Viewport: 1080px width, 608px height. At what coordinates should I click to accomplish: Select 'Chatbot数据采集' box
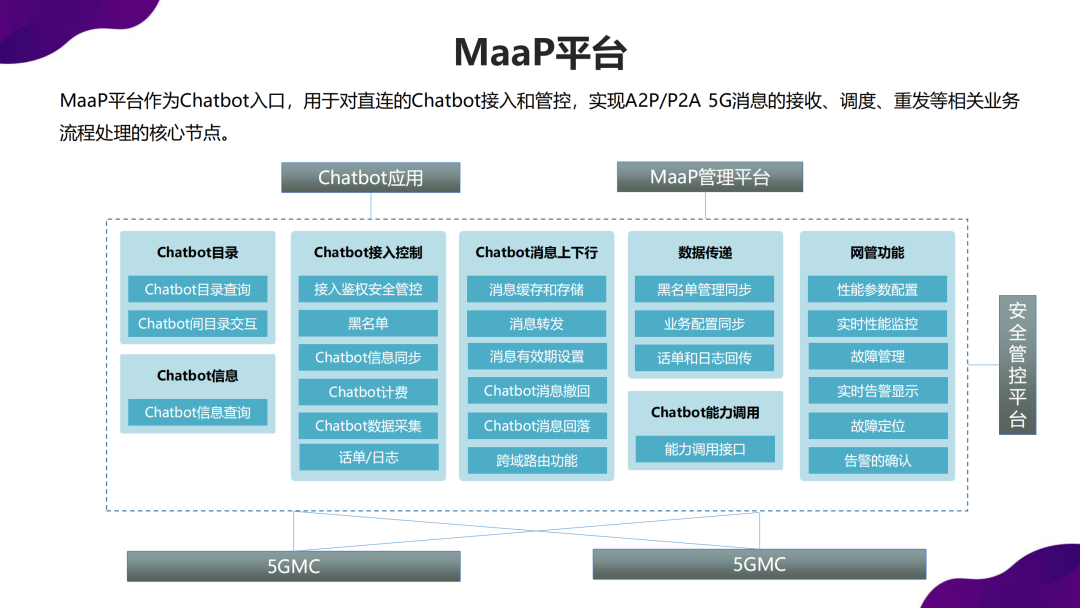[368, 426]
